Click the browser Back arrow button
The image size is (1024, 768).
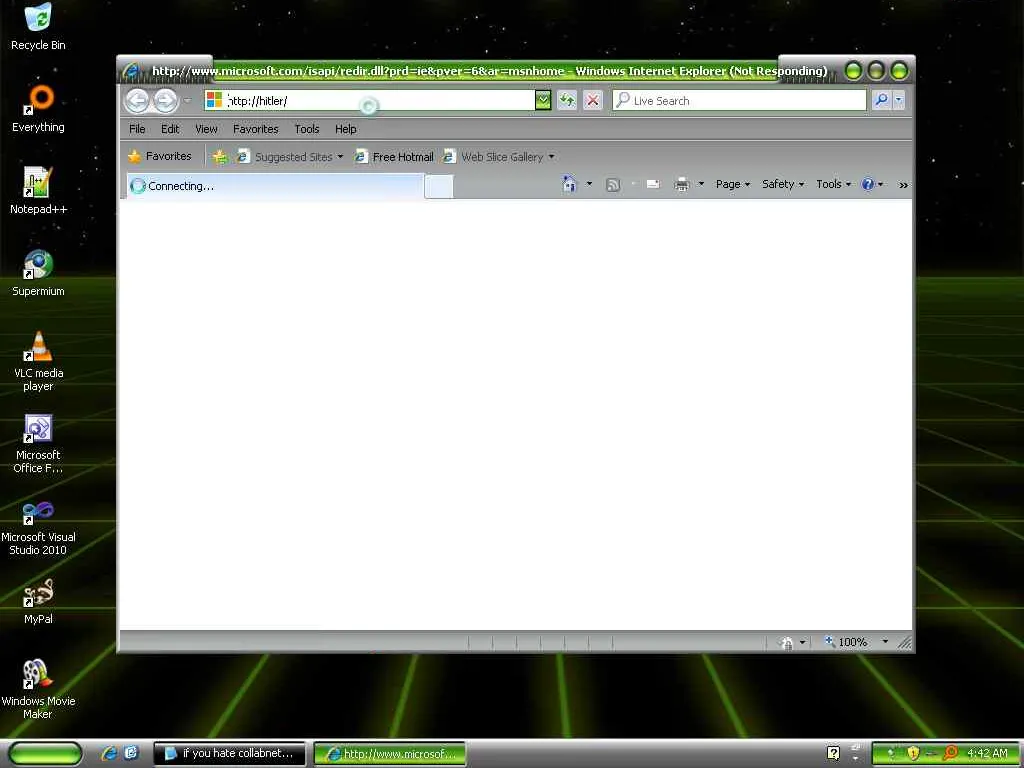click(137, 101)
